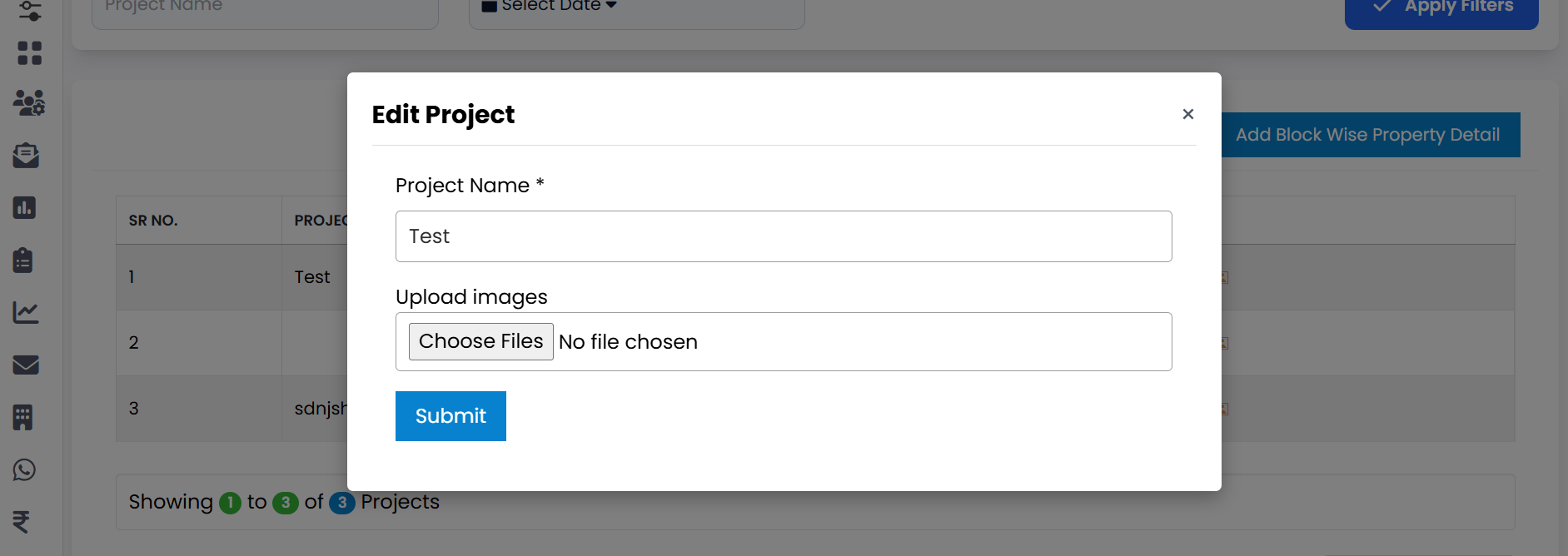Screen dimensions: 1568x556
Task: Open the user management icon in sidebar
Action: coord(27,103)
